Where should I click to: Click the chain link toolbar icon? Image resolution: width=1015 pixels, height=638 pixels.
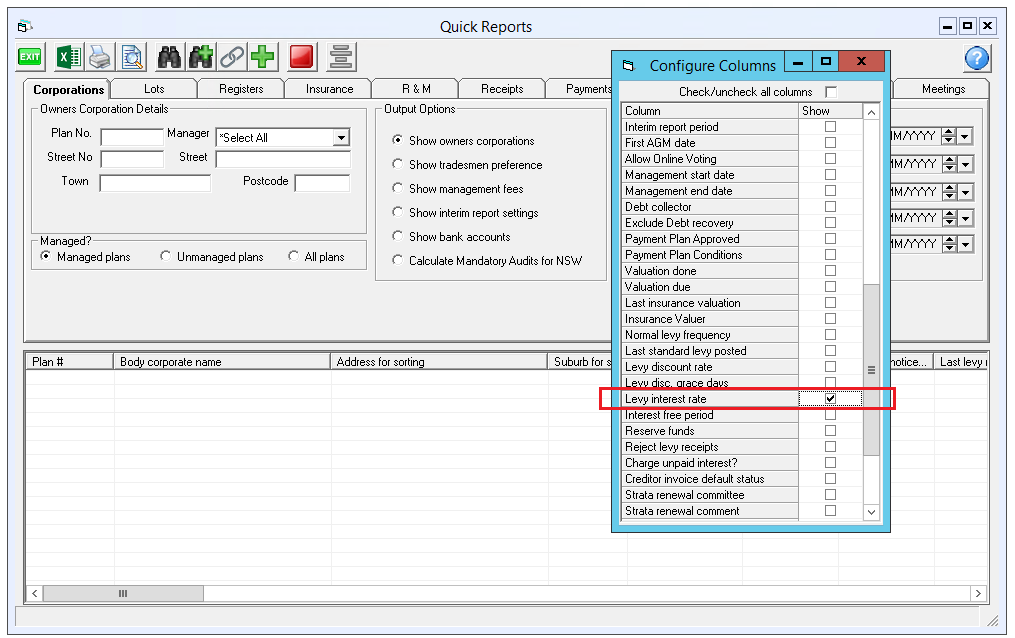click(x=232, y=57)
